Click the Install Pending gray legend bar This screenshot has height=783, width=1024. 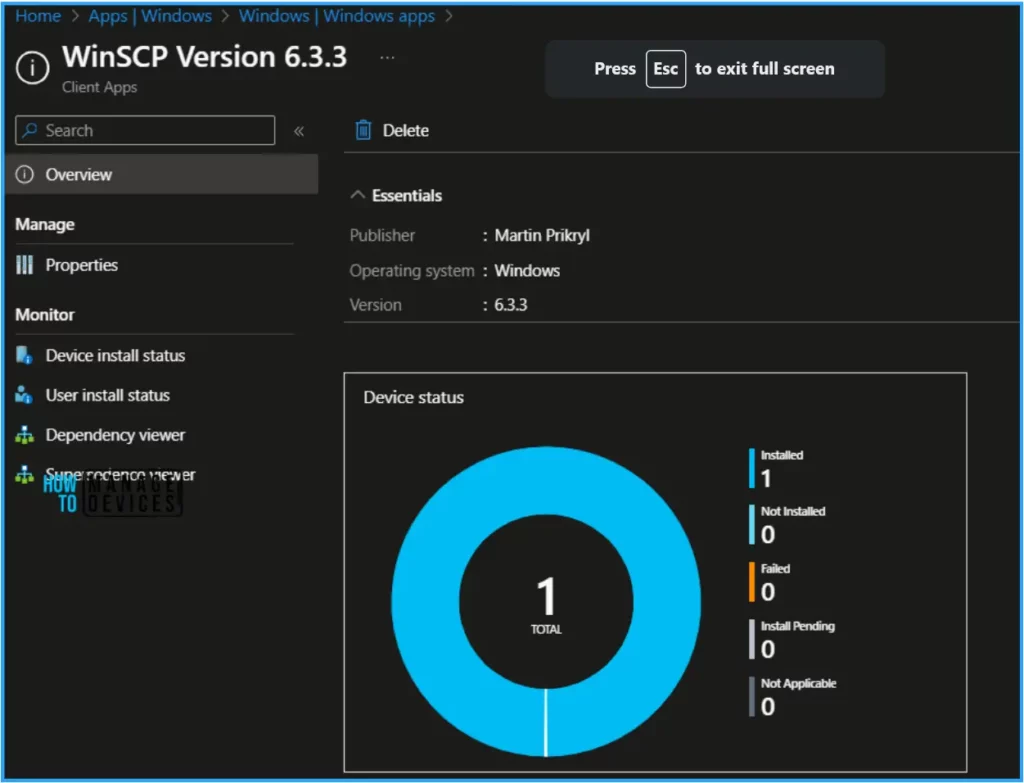[752, 639]
